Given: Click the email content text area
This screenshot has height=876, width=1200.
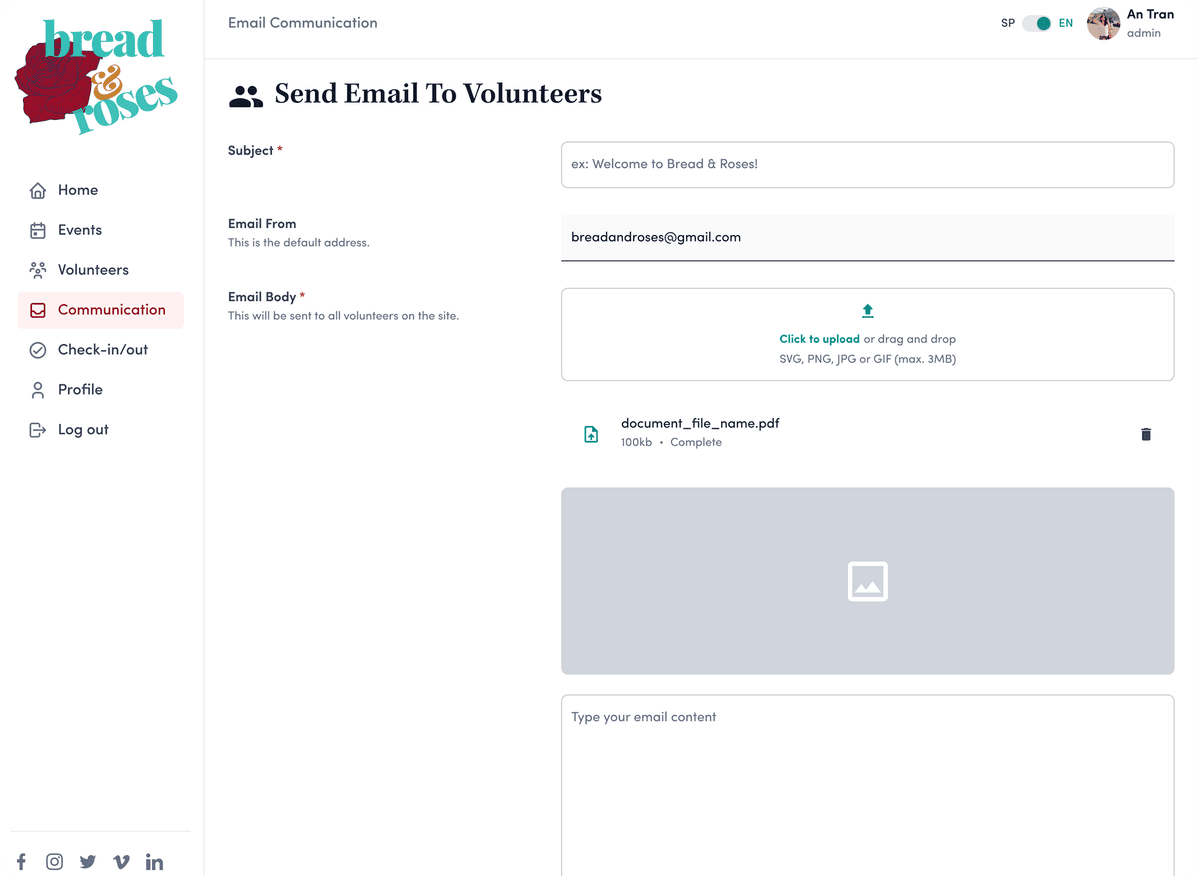Looking at the screenshot, I should (867, 785).
